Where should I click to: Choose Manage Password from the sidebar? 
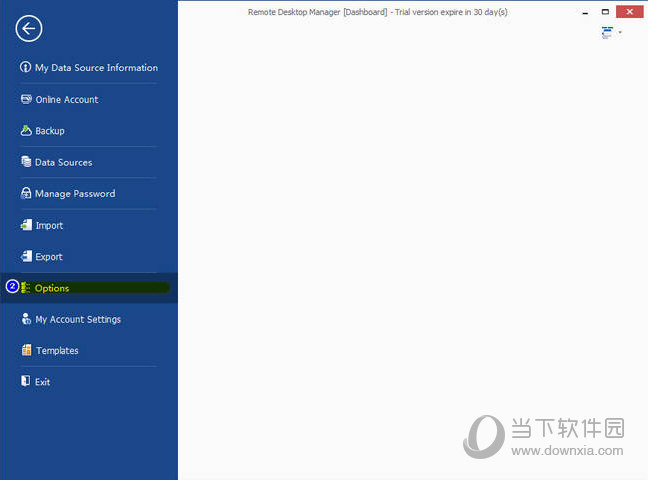point(75,193)
